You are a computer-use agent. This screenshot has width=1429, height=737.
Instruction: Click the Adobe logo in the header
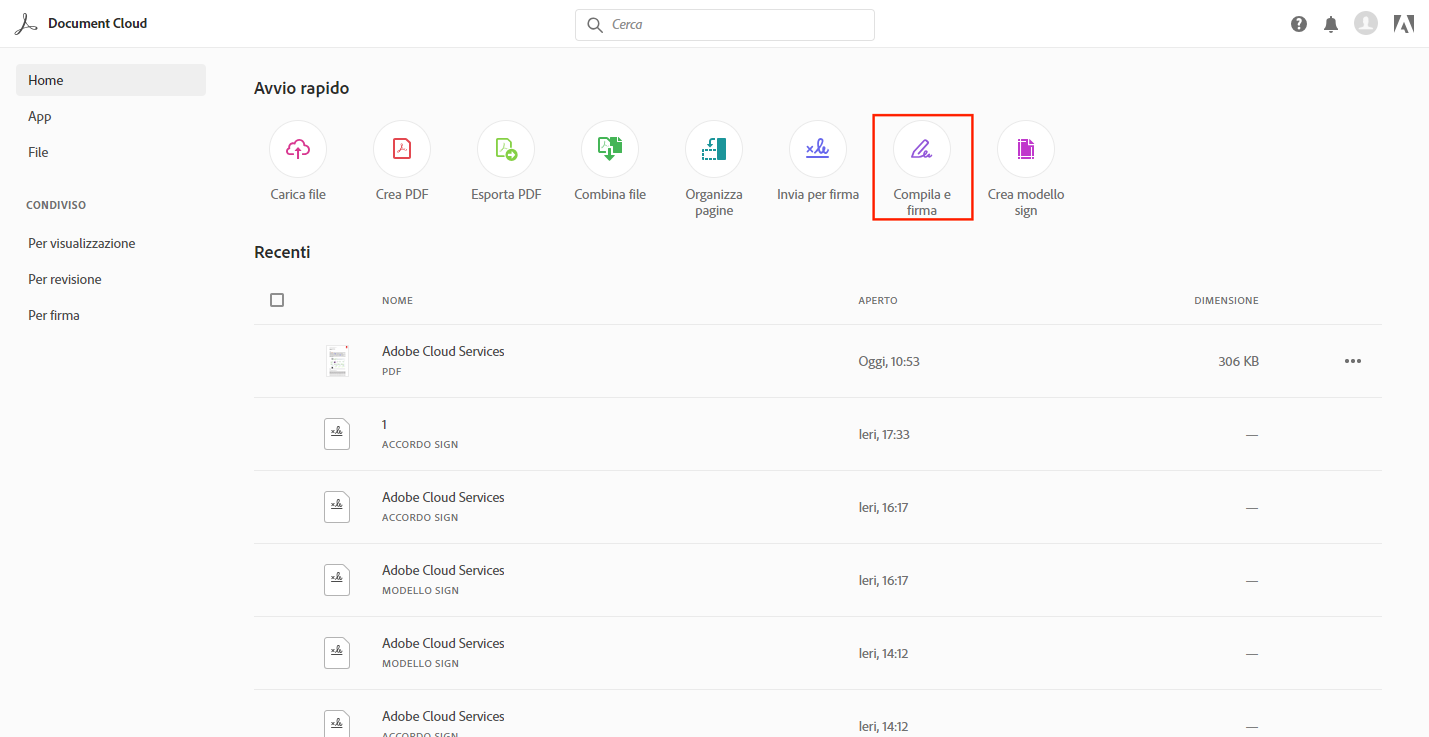click(x=1404, y=24)
